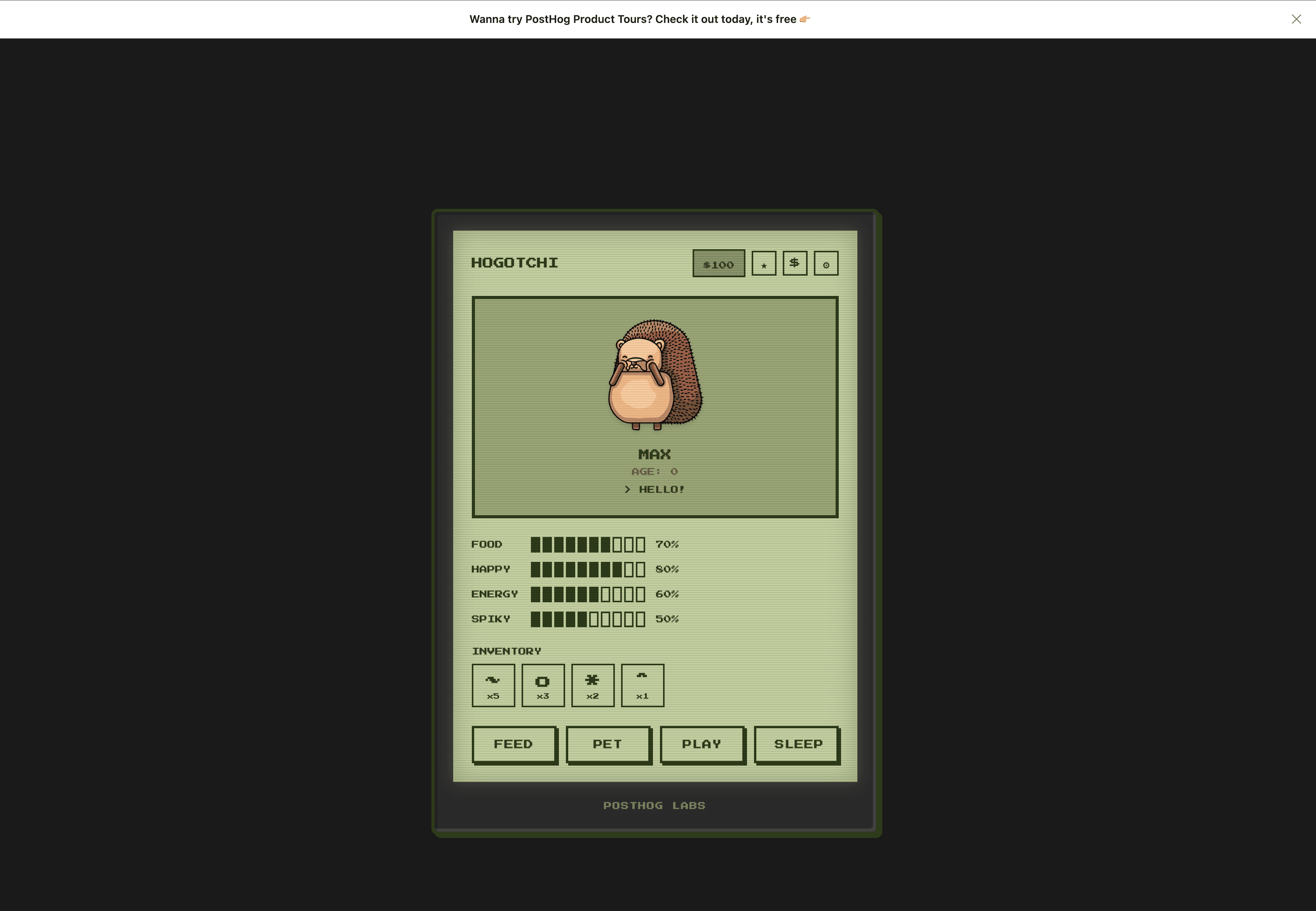Viewport: 1316px width, 911px height.
Task: Dismiss the top announcement banner
Action: click(1296, 19)
